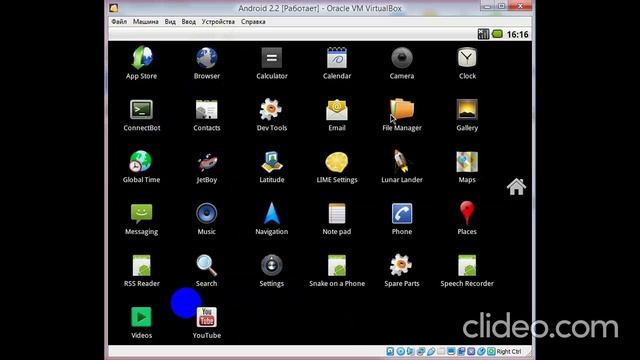The image size is (640, 360).
Task: Open the Calculator app
Action: 272,62
